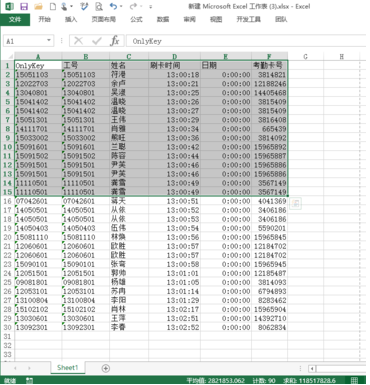Select row 1 header
370x385 pixels.
click(7, 65)
